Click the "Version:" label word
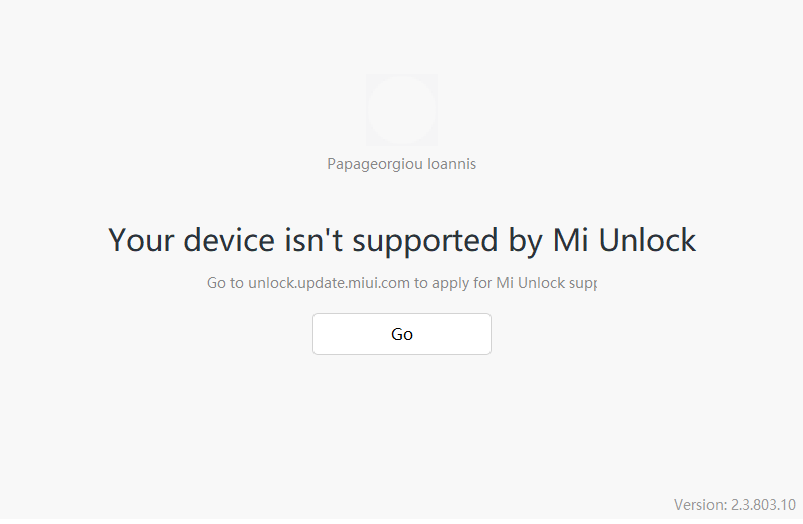The image size is (803, 524). click(x=697, y=504)
